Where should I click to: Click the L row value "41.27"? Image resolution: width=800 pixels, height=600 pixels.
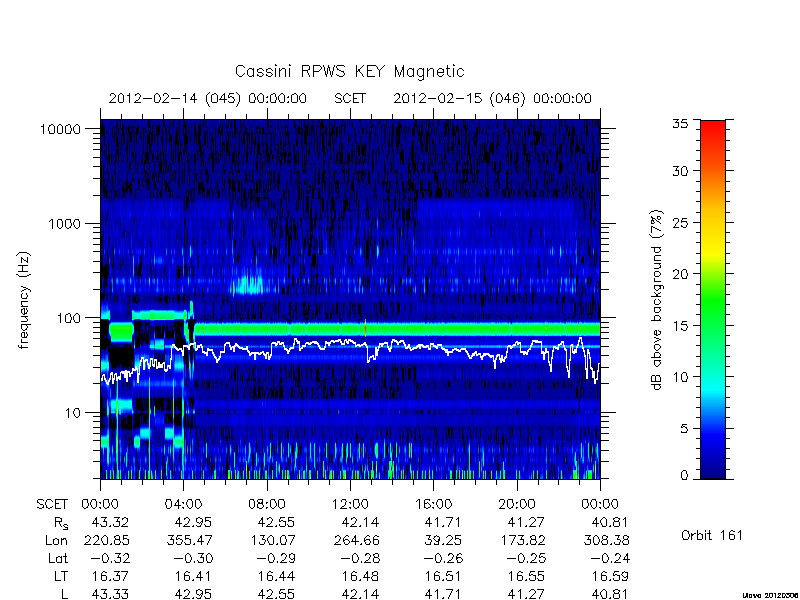point(526,594)
